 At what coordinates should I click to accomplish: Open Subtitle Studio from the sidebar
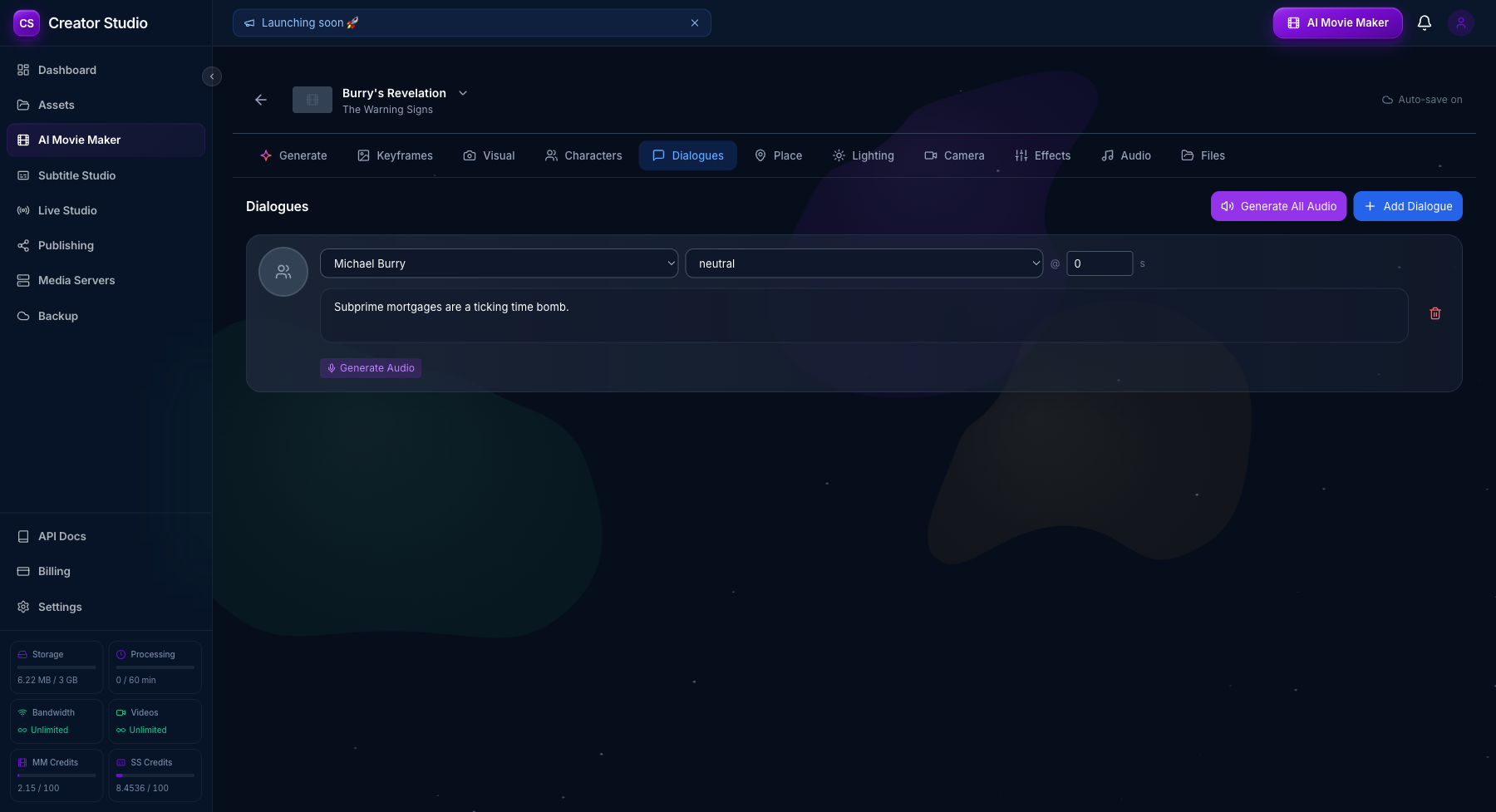point(76,175)
